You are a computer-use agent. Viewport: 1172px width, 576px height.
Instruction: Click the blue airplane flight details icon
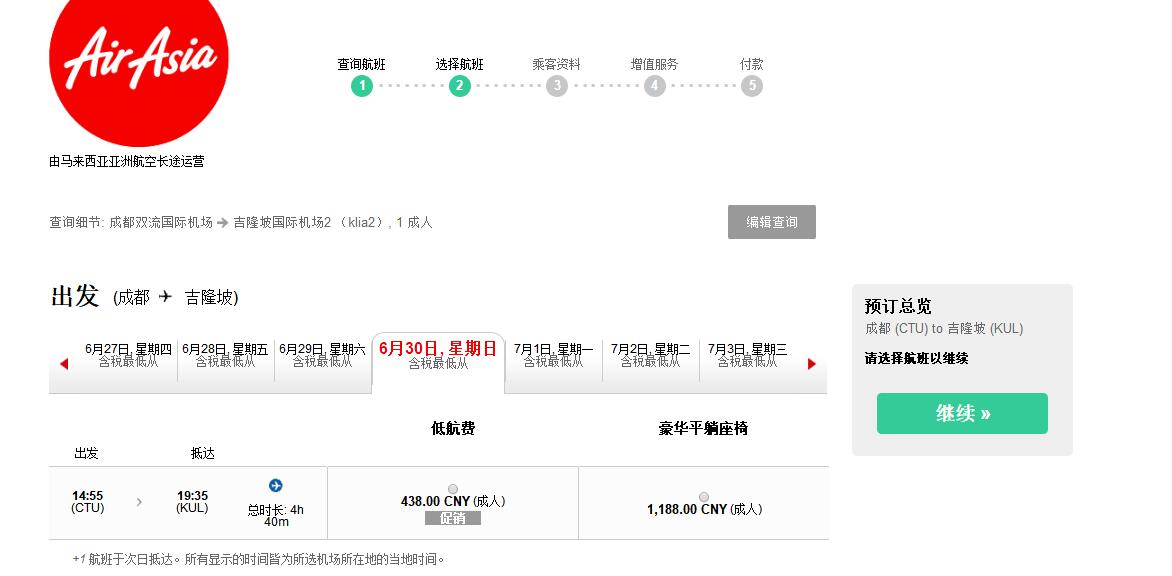(276, 486)
